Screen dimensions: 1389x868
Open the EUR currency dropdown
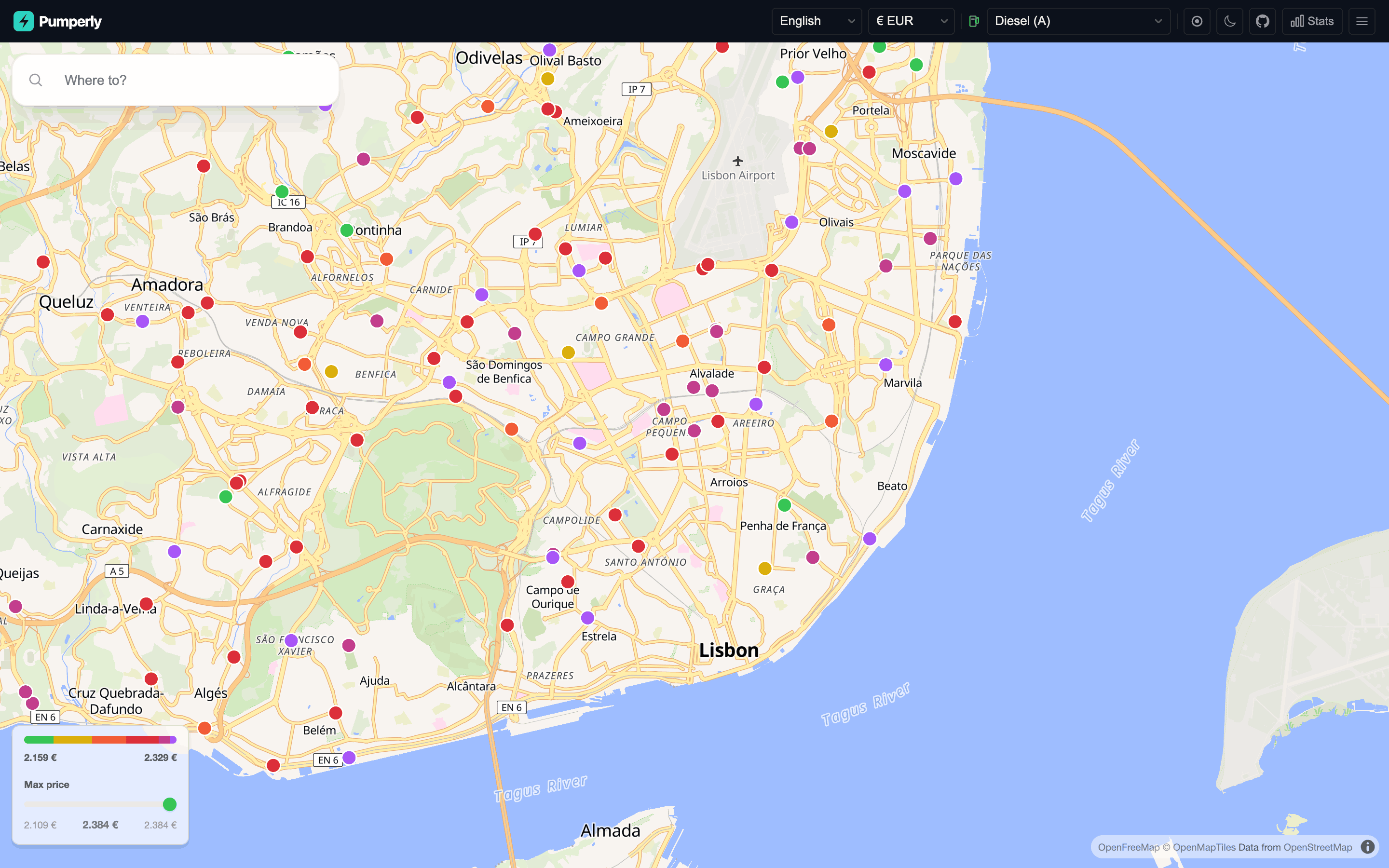point(911,21)
